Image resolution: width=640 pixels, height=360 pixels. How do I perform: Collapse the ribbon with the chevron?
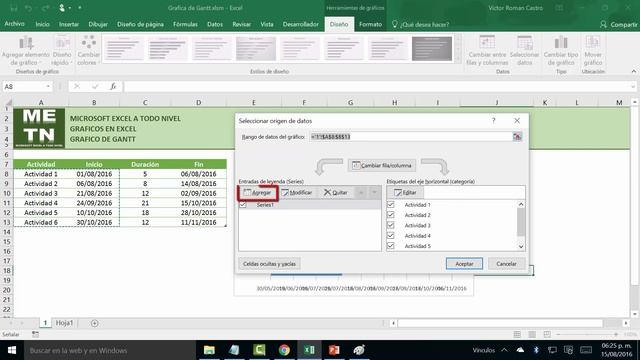point(633,71)
